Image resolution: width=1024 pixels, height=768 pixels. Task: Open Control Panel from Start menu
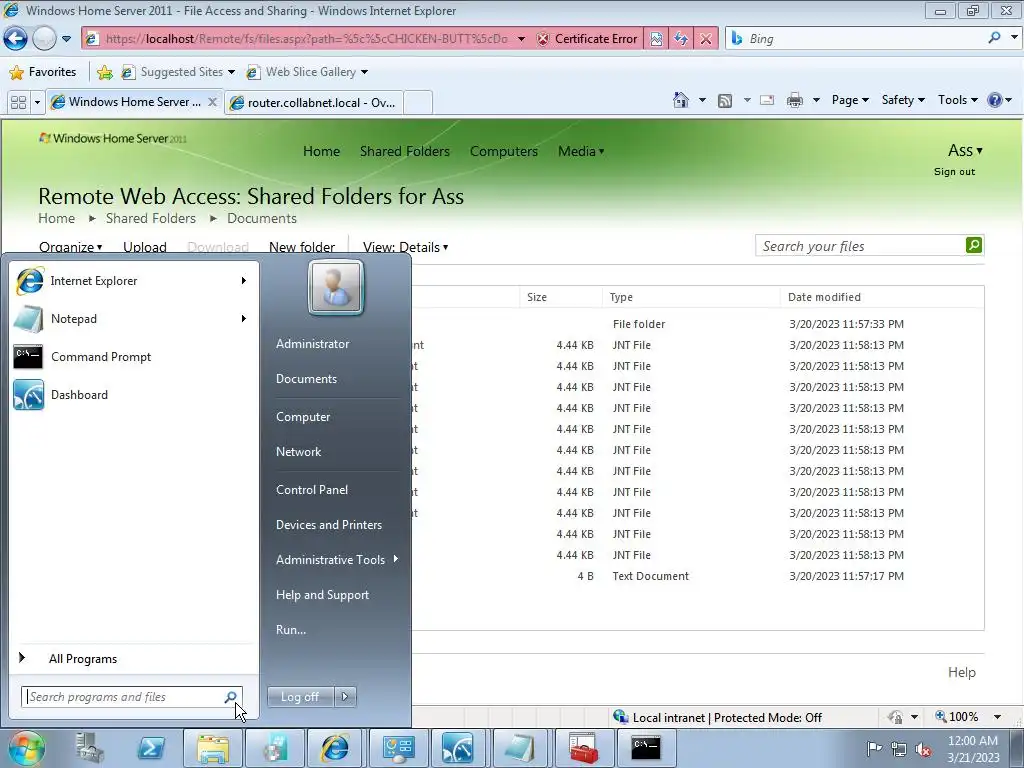(x=312, y=490)
